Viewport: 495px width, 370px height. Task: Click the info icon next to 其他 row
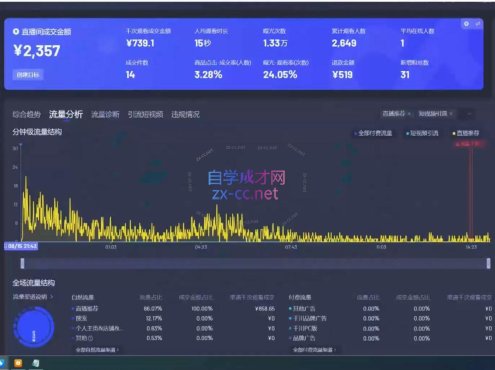[91, 338]
